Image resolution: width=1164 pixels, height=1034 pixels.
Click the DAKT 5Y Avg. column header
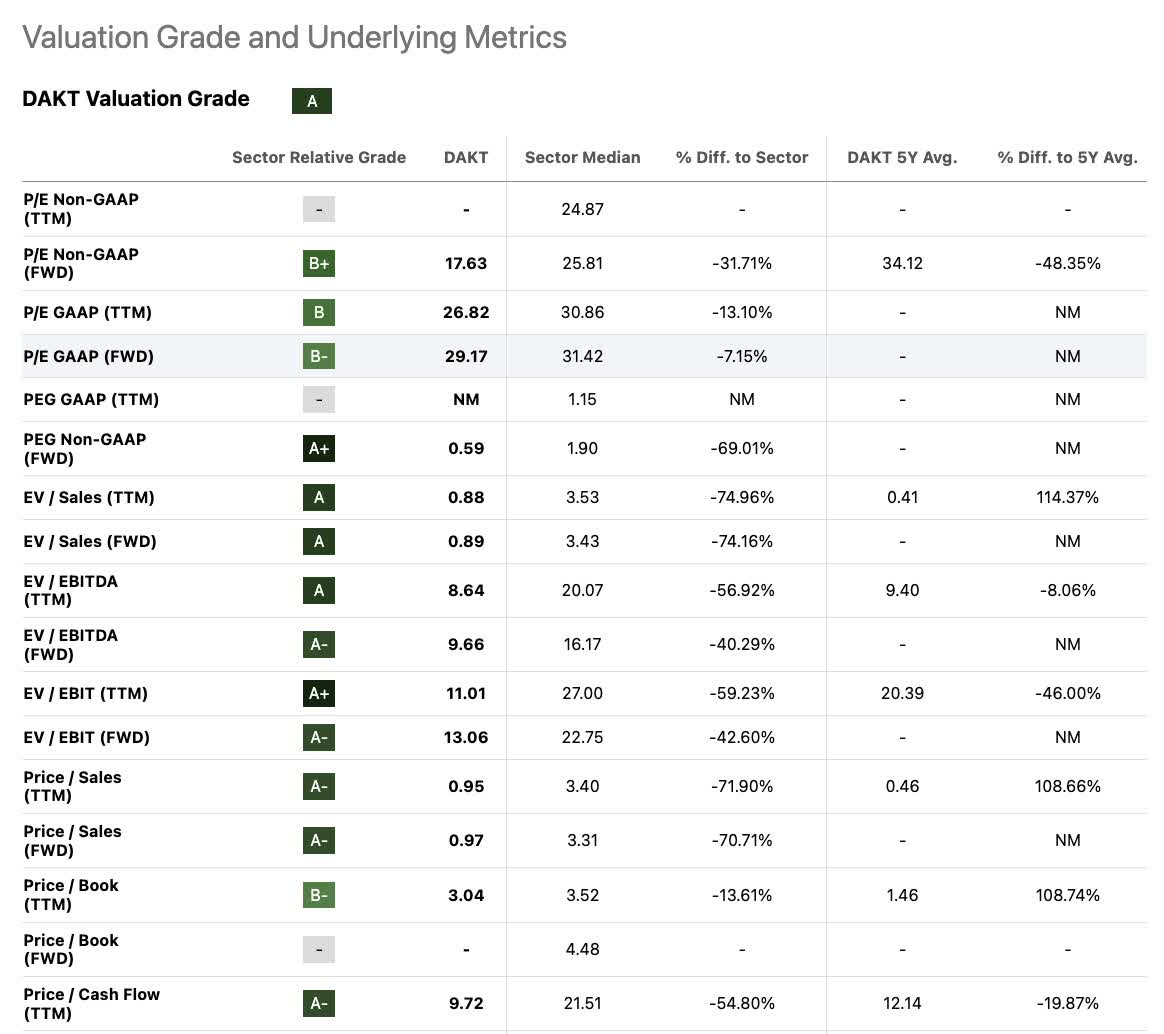(x=902, y=157)
